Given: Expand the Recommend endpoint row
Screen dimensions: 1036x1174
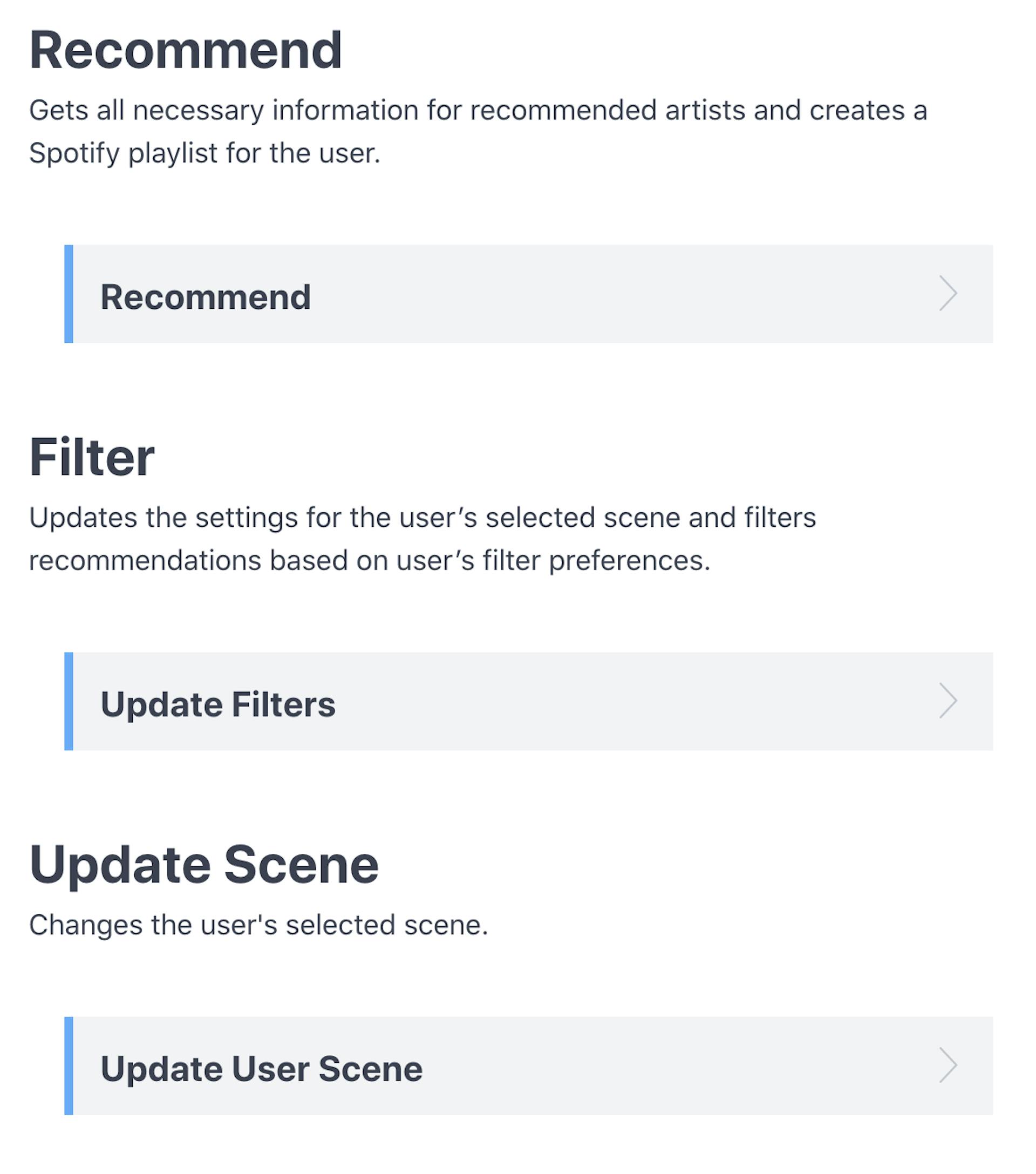Looking at the screenshot, I should [528, 294].
